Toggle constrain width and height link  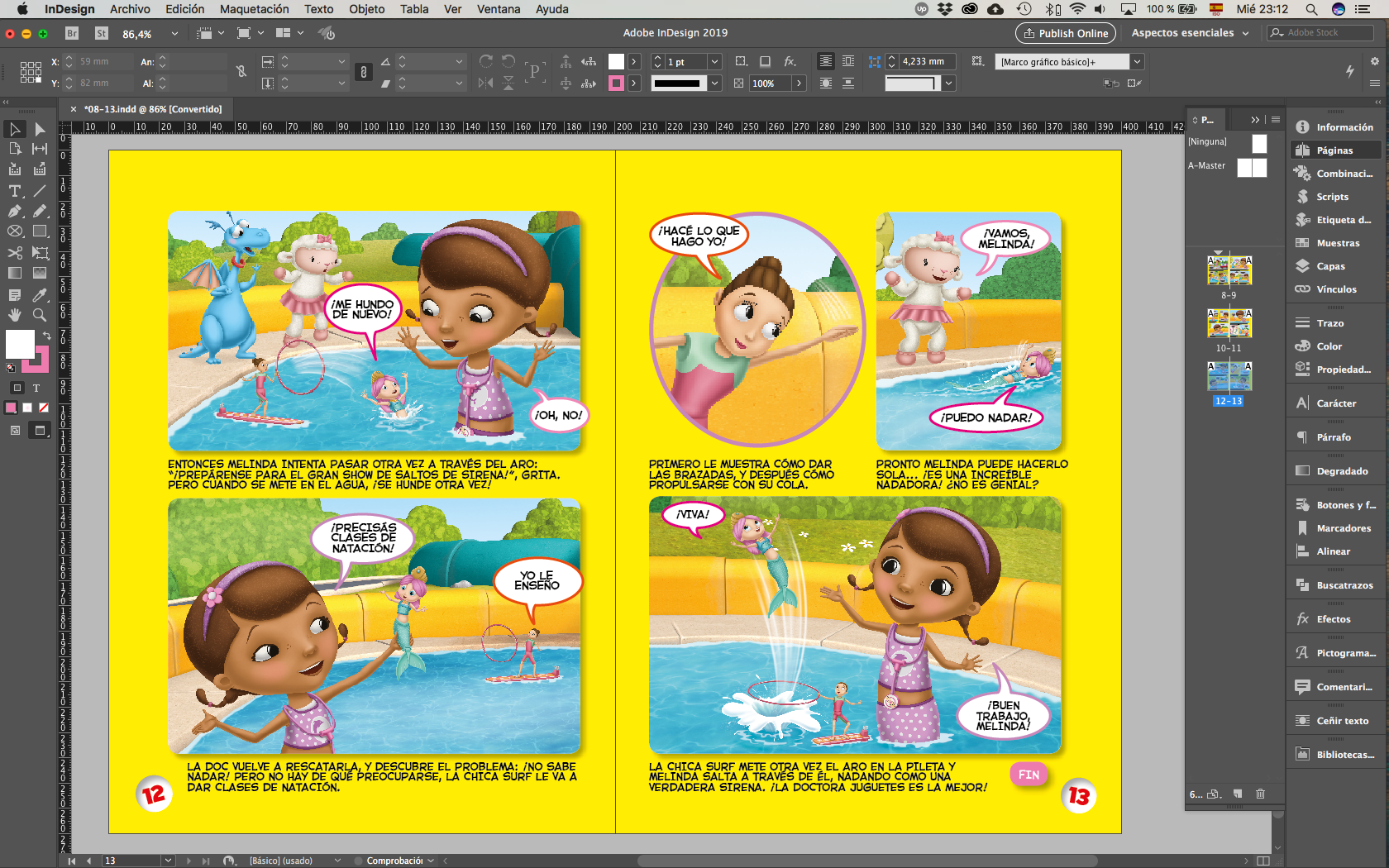(x=241, y=72)
